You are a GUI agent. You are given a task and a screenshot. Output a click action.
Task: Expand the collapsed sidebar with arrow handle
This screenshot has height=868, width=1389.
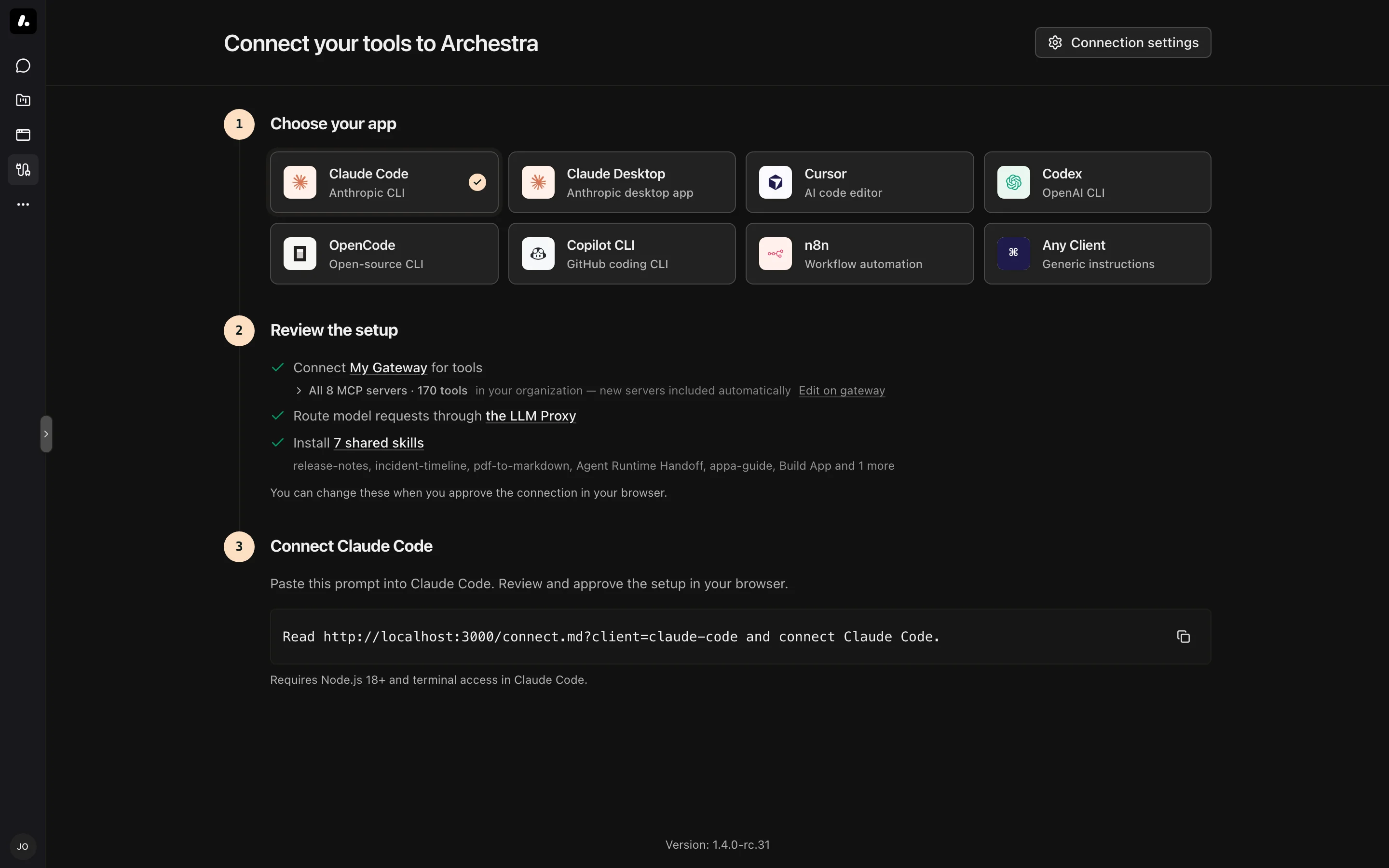pyautogui.click(x=46, y=434)
